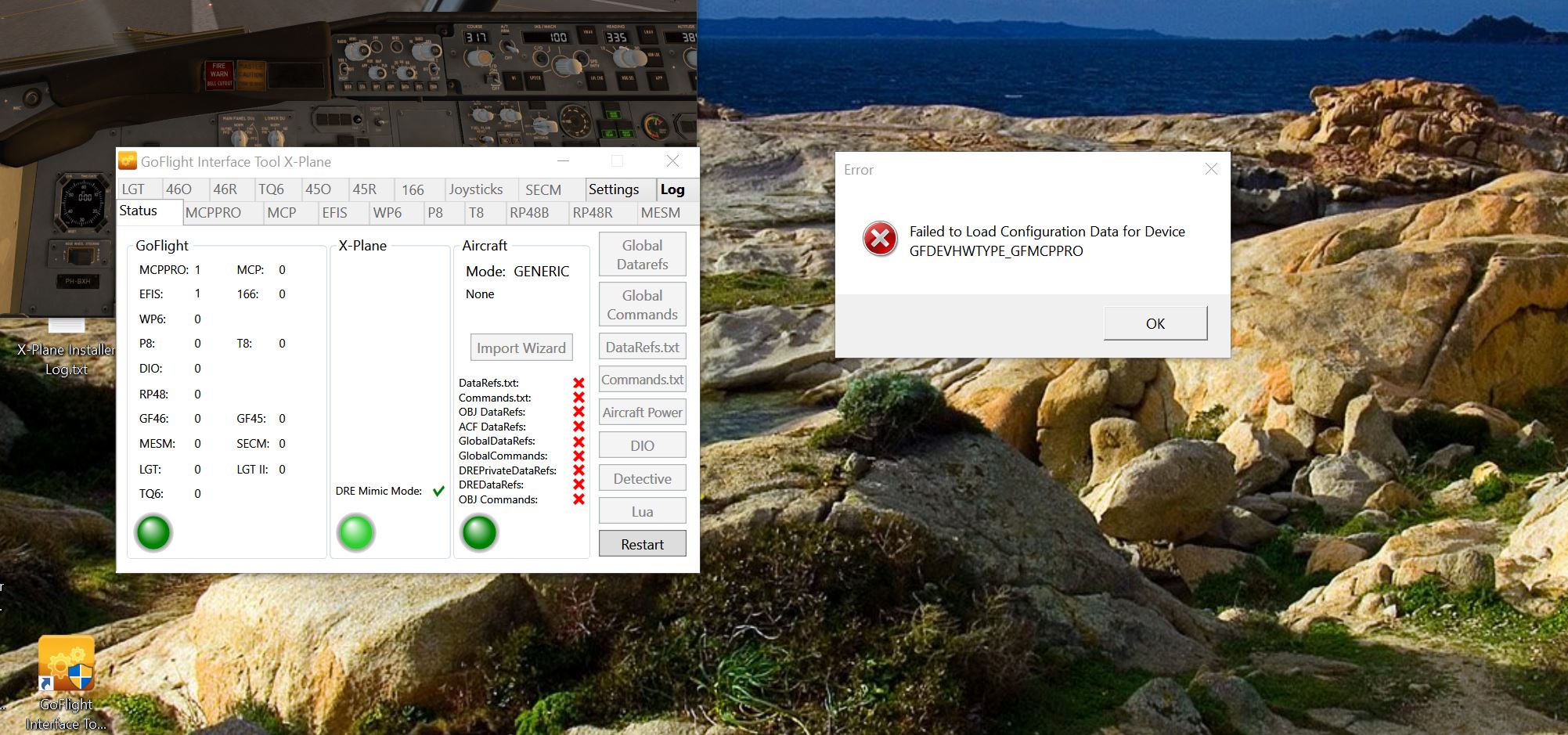
Task: Click the GoFlight green status indicator light
Action: 153,533
